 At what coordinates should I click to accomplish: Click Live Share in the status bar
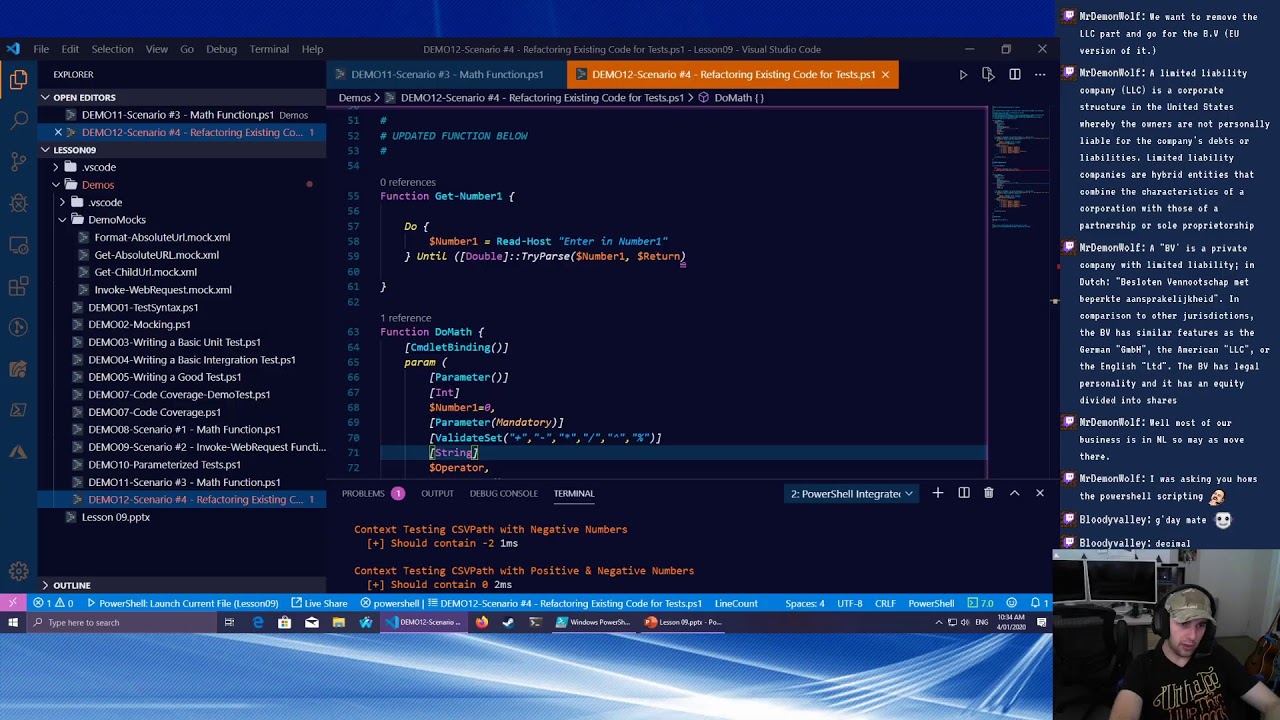pos(319,603)
